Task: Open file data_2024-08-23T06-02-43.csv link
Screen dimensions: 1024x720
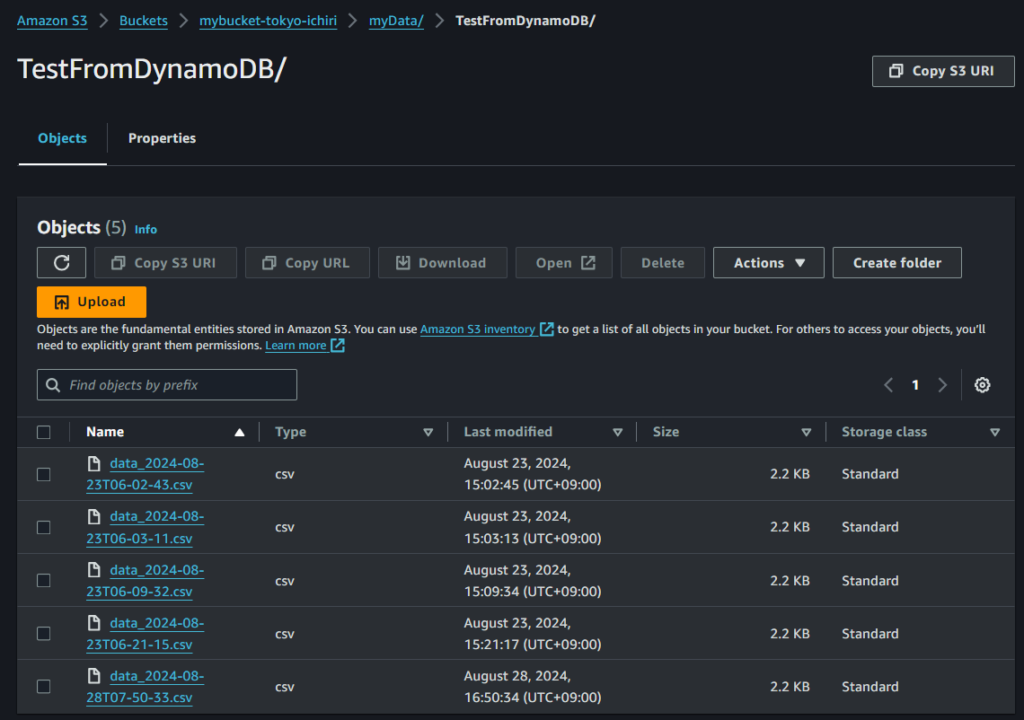Action: point(145,474)
